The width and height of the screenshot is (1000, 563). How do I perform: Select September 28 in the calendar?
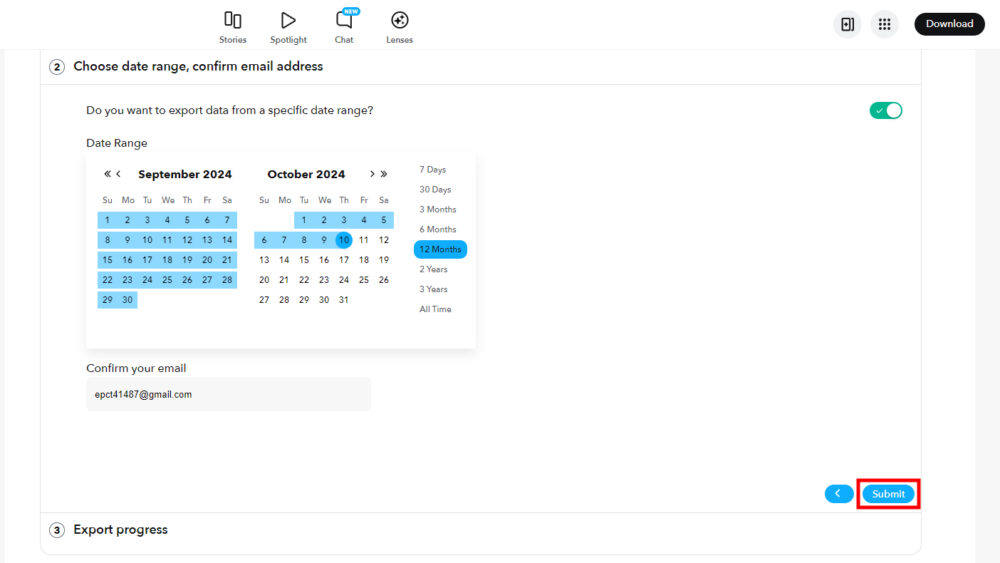(x=227, y=279)
